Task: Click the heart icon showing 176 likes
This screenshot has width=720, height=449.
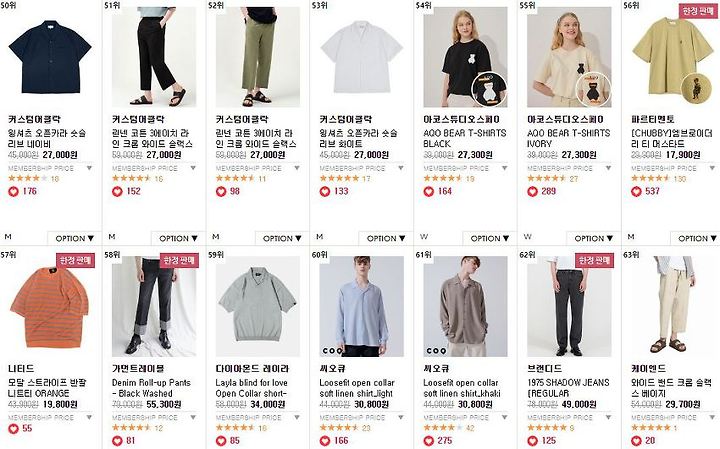Action: click(13, 191)
